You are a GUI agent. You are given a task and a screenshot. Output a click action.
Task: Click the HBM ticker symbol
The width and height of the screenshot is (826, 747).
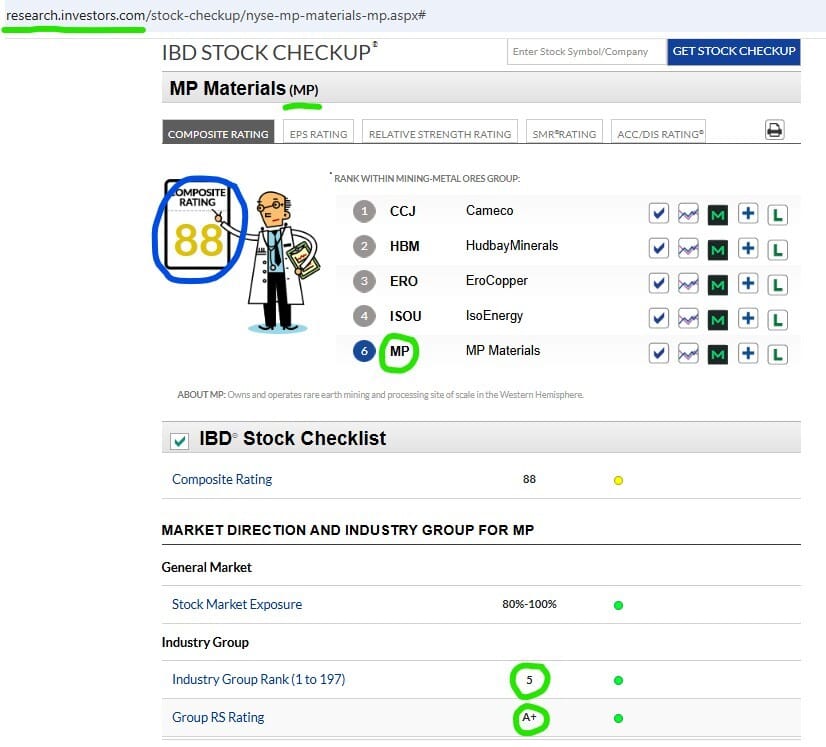click(x=405, y=246)
